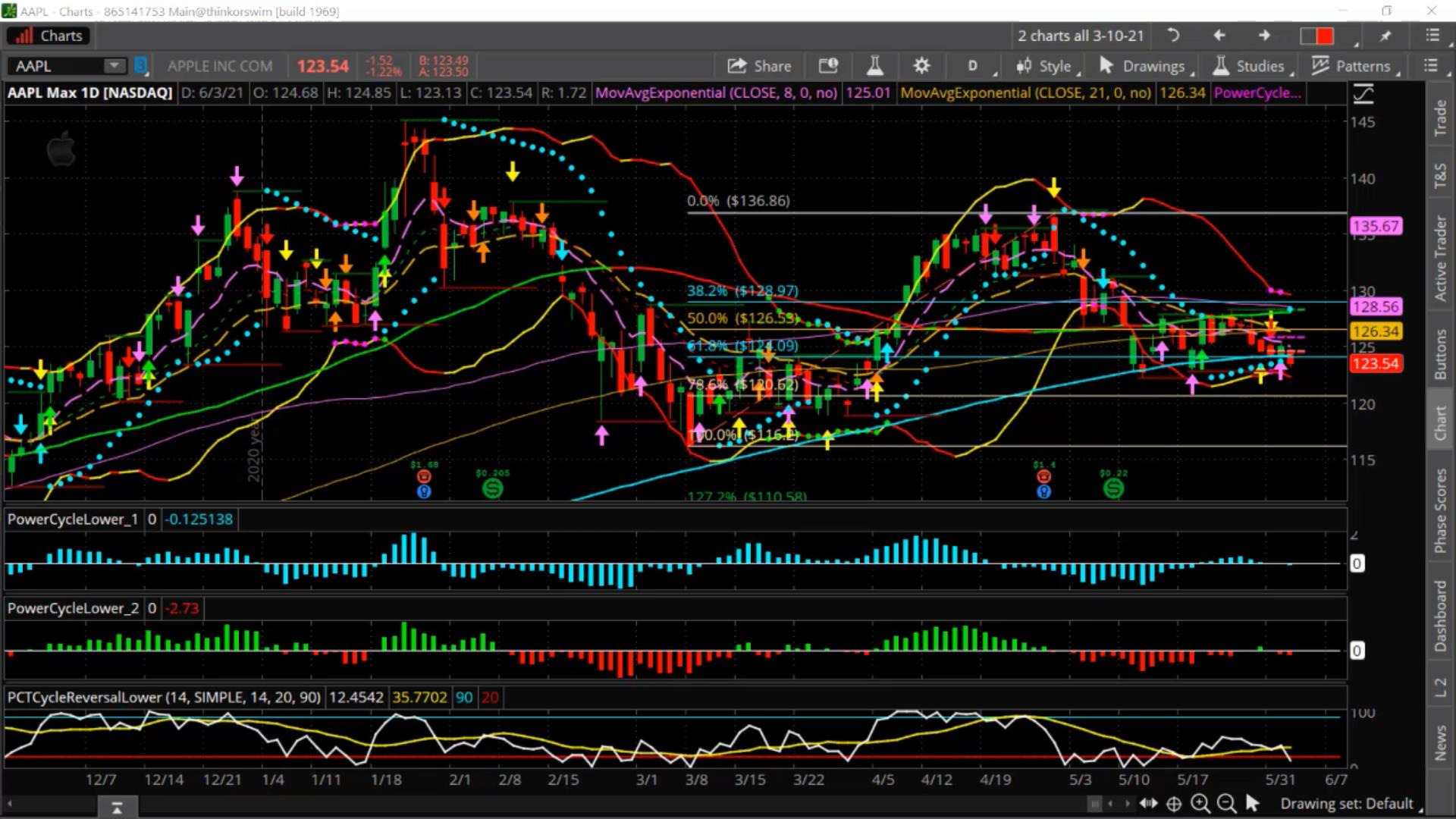
Task: Click the green $0.22 dividend icon
Action: coord(1113,488)
